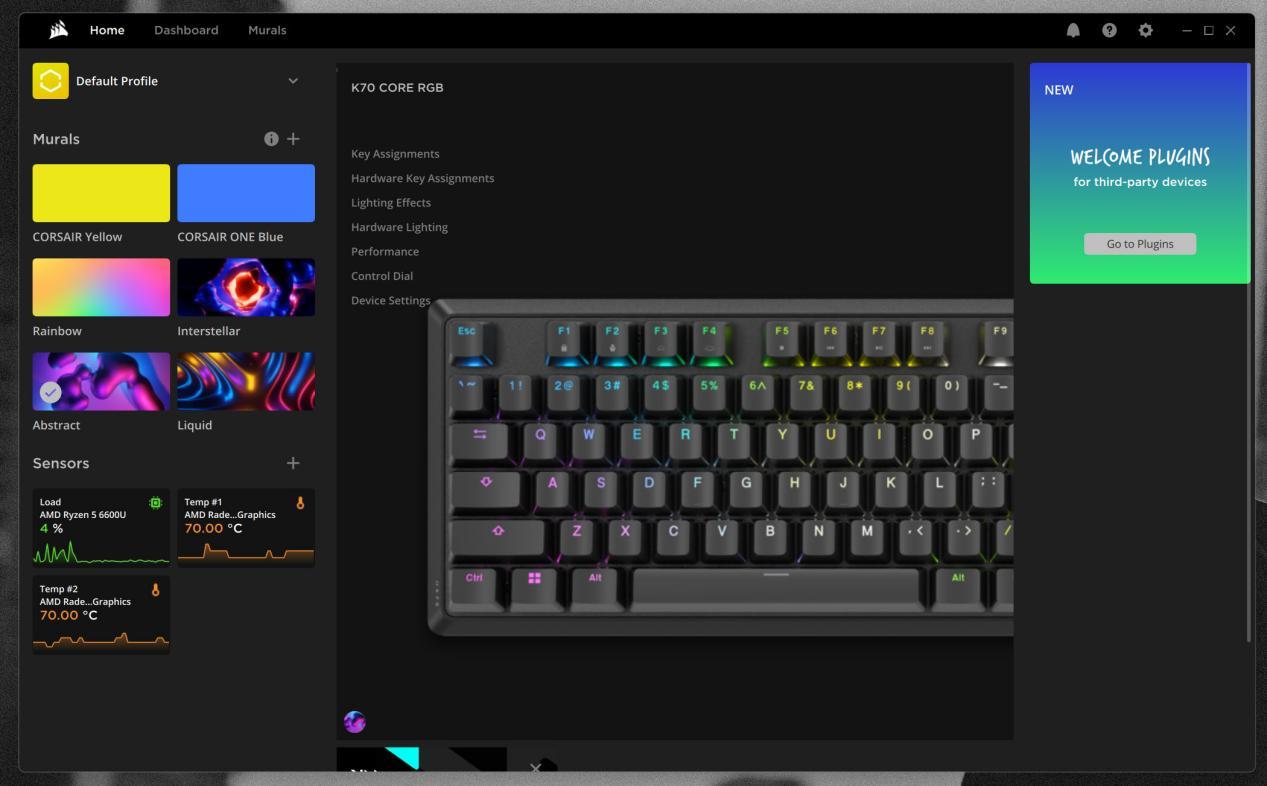Select the Rainbow mural swatch
This screenshot has height=786, width=1267.
pyautogui.click(x=101, y=287)
